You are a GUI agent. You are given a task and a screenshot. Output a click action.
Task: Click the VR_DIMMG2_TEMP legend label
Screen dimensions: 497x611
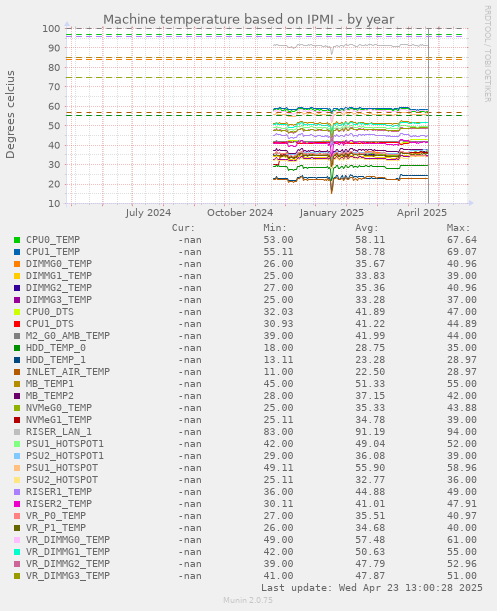pyautogui.click(x=68, y=564)
